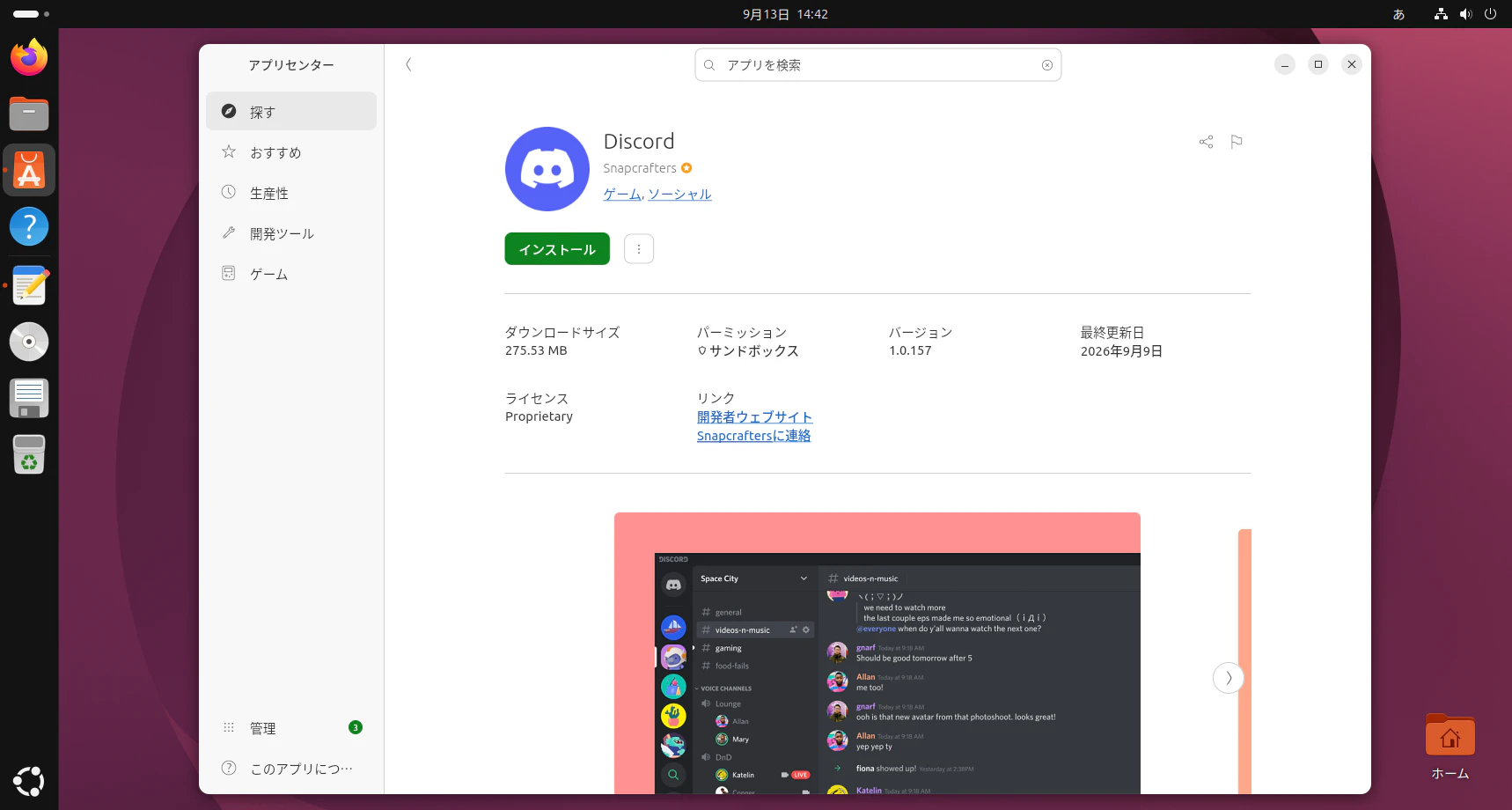Click the Proprietary license value

(x=539, y=416)
